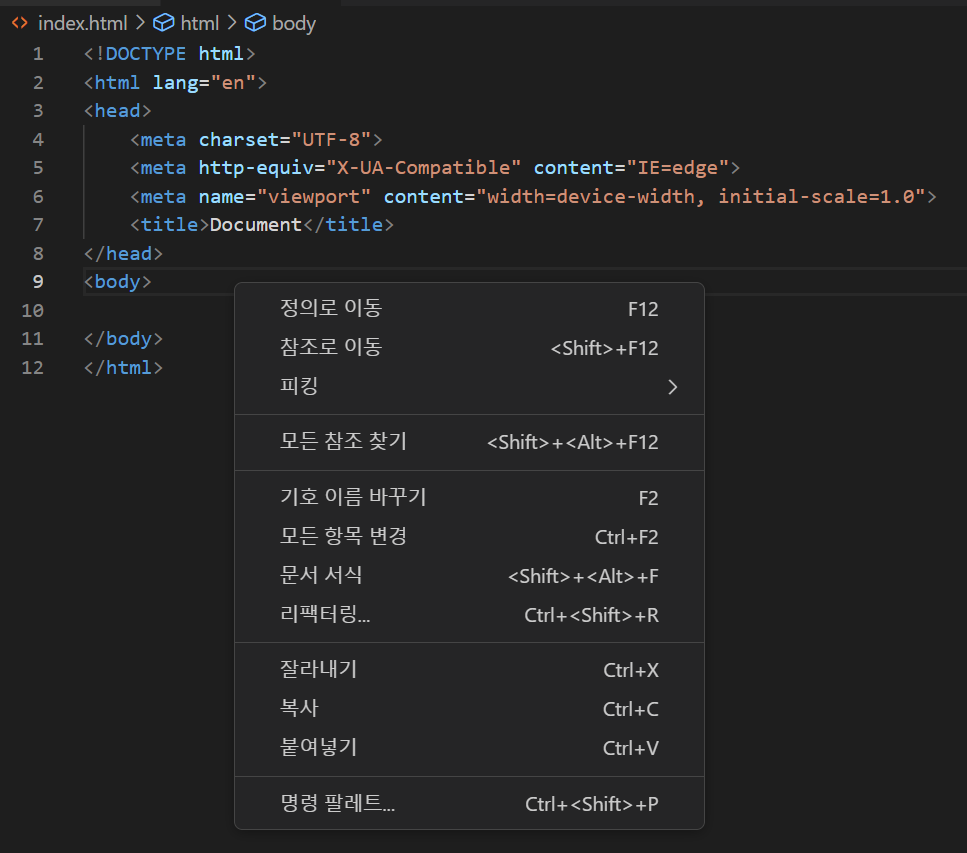Open the body breadcrumb segment
The width and height of the screenshot is (967, 853).
pos(294,23)
